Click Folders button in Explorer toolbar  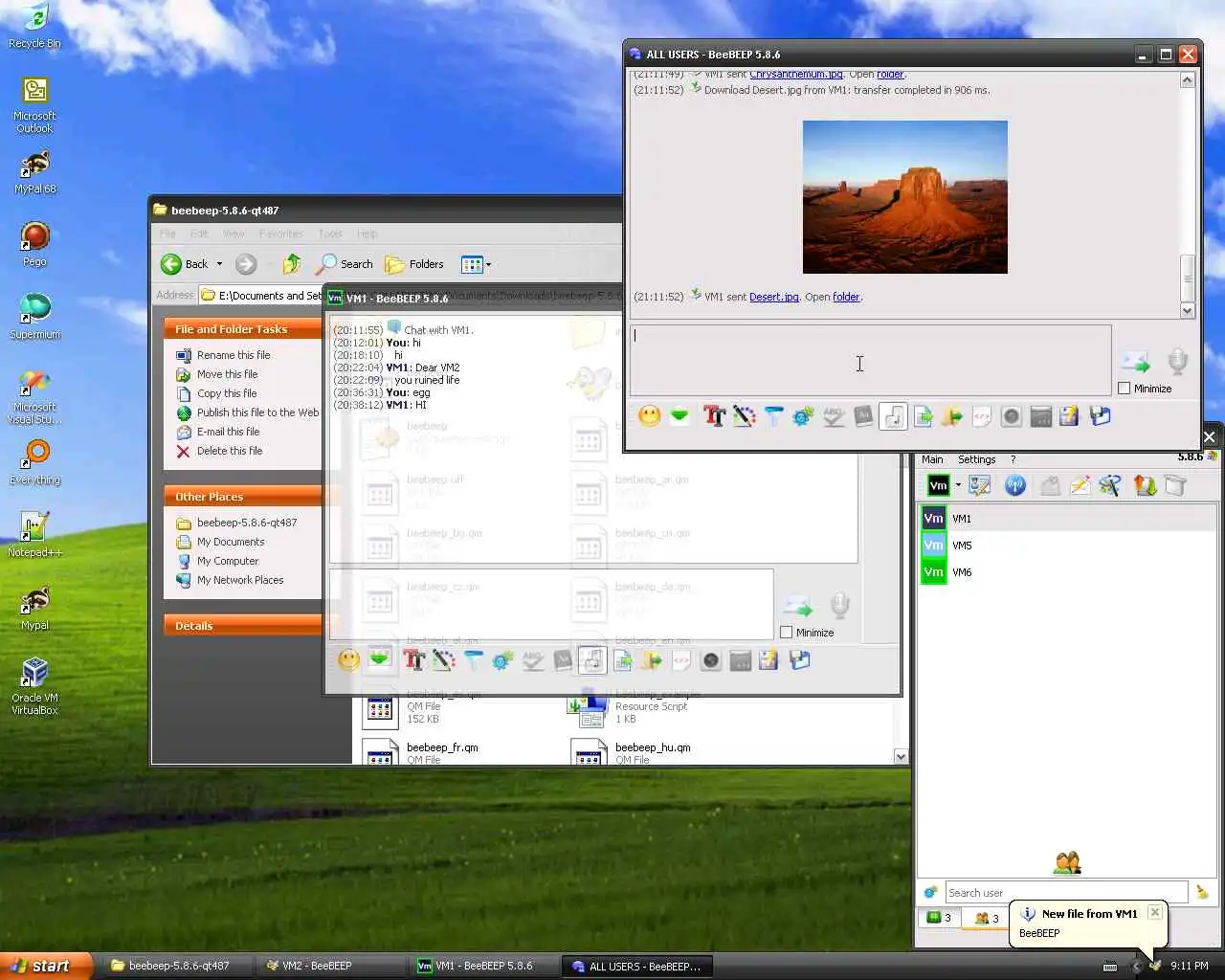tap(414, 264)
